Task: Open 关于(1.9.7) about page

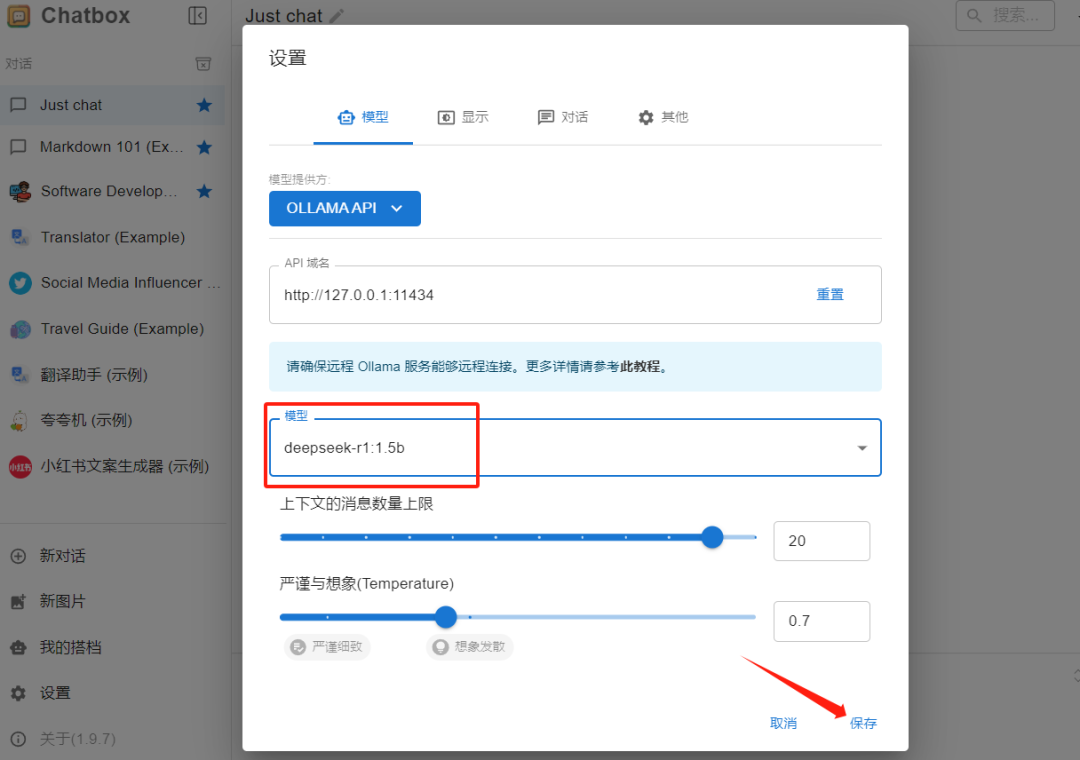Action: click(x=112, y=739)
